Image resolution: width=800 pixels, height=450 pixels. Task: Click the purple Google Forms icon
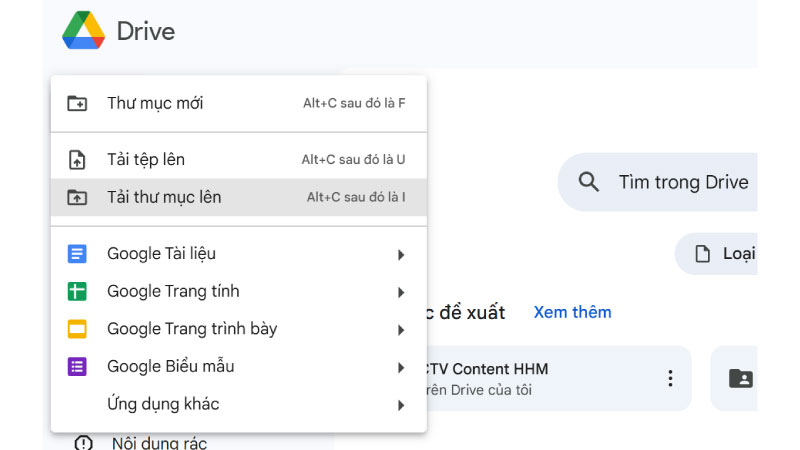point(77,367)
